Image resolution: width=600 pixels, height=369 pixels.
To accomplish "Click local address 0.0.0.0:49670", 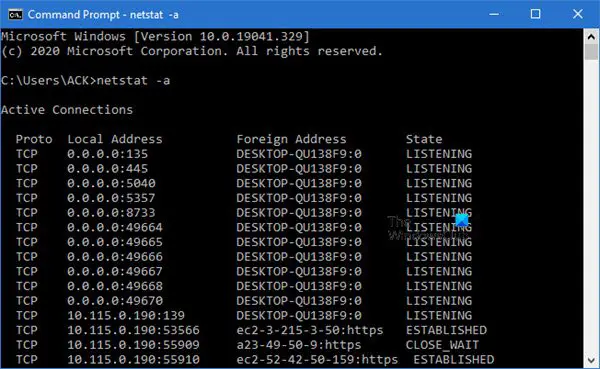I will (x=115, y=300).
